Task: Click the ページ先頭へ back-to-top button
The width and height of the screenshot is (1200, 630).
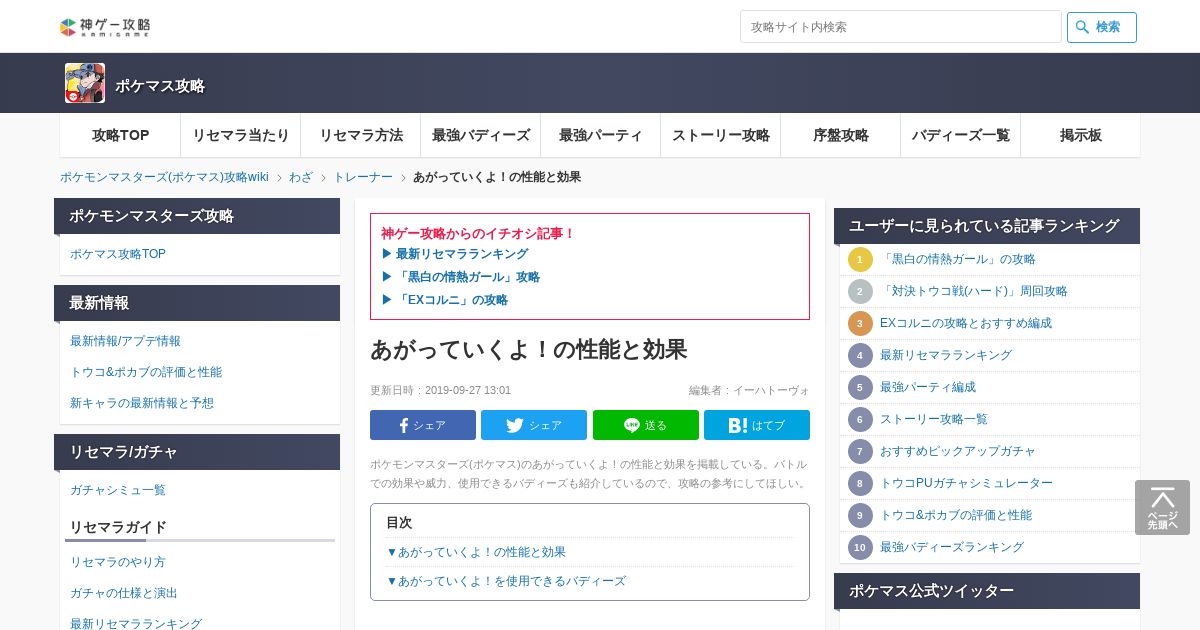Action: 1162,508
